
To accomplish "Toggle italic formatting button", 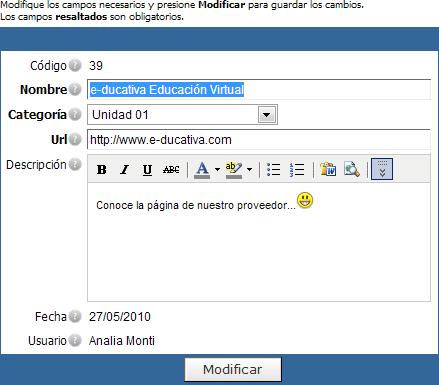I will (x=125, y=170).
